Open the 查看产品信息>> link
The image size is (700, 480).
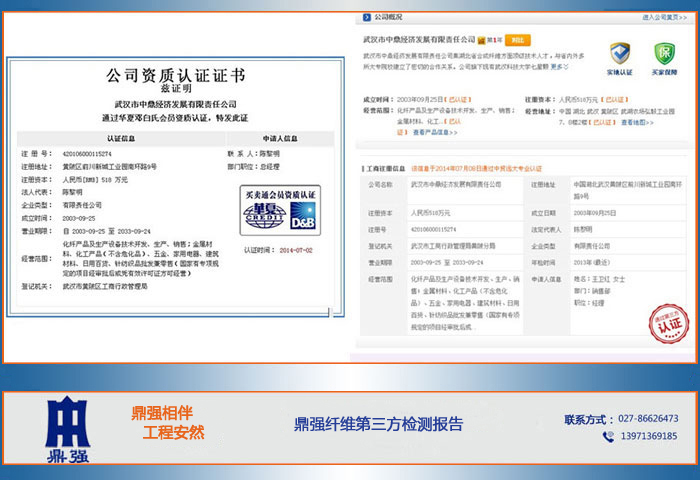coord(435,132)
